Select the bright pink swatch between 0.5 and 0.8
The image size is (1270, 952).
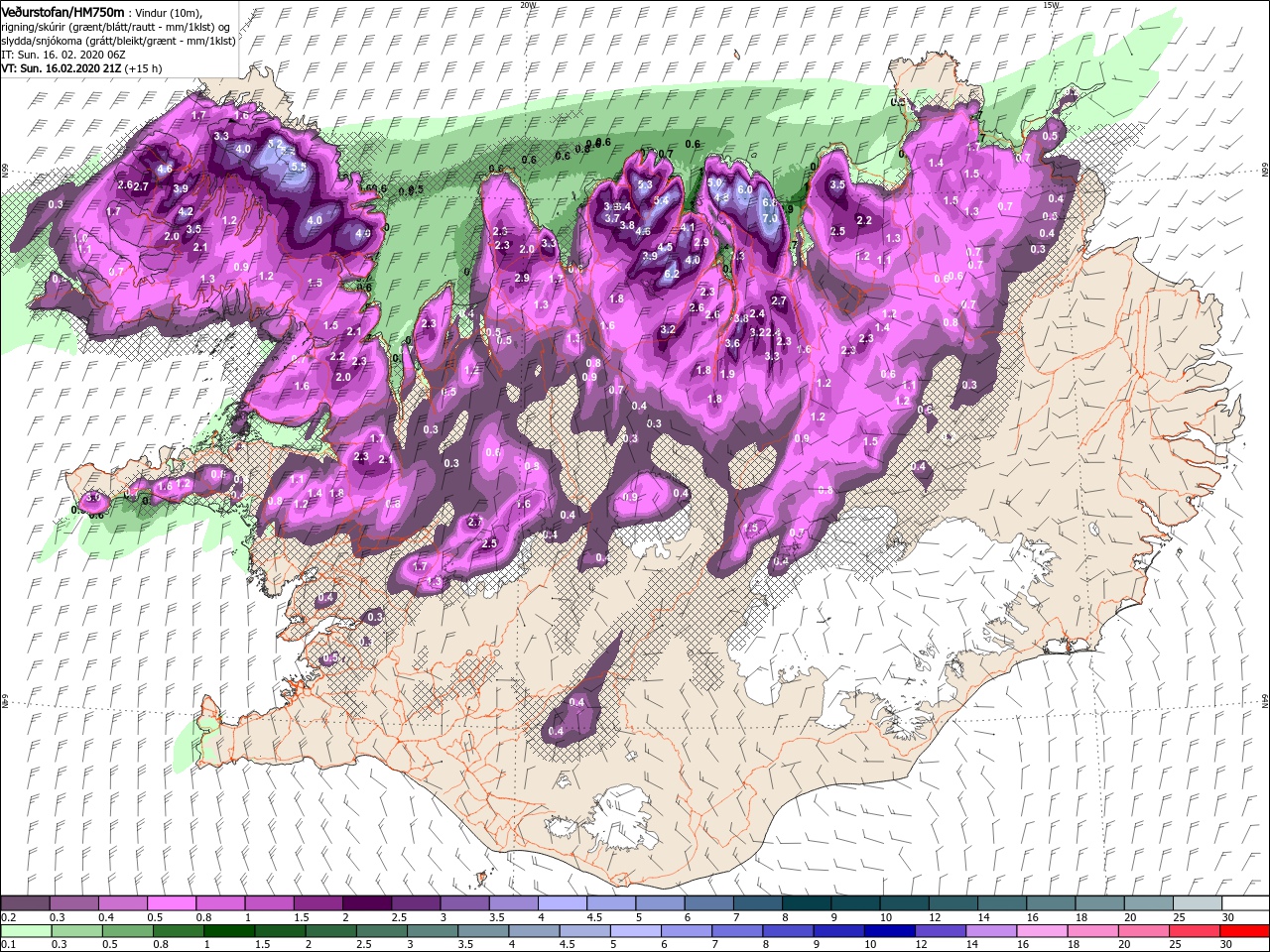172,903
